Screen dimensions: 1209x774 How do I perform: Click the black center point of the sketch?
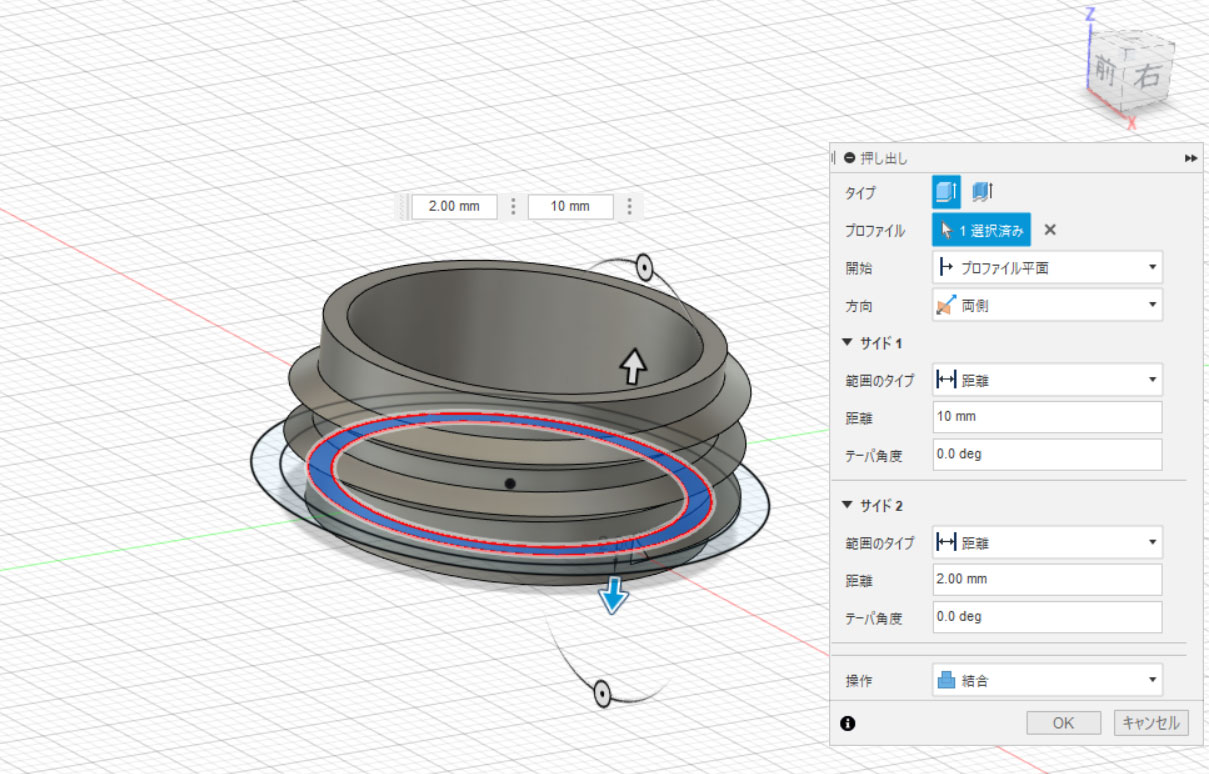click(x=510, y=484)
